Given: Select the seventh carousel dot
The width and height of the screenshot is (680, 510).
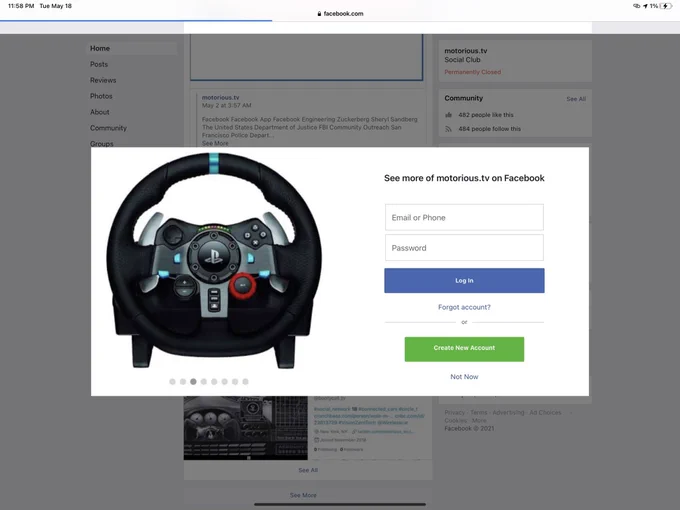Looking at the screenshot, I should point(235,382).
